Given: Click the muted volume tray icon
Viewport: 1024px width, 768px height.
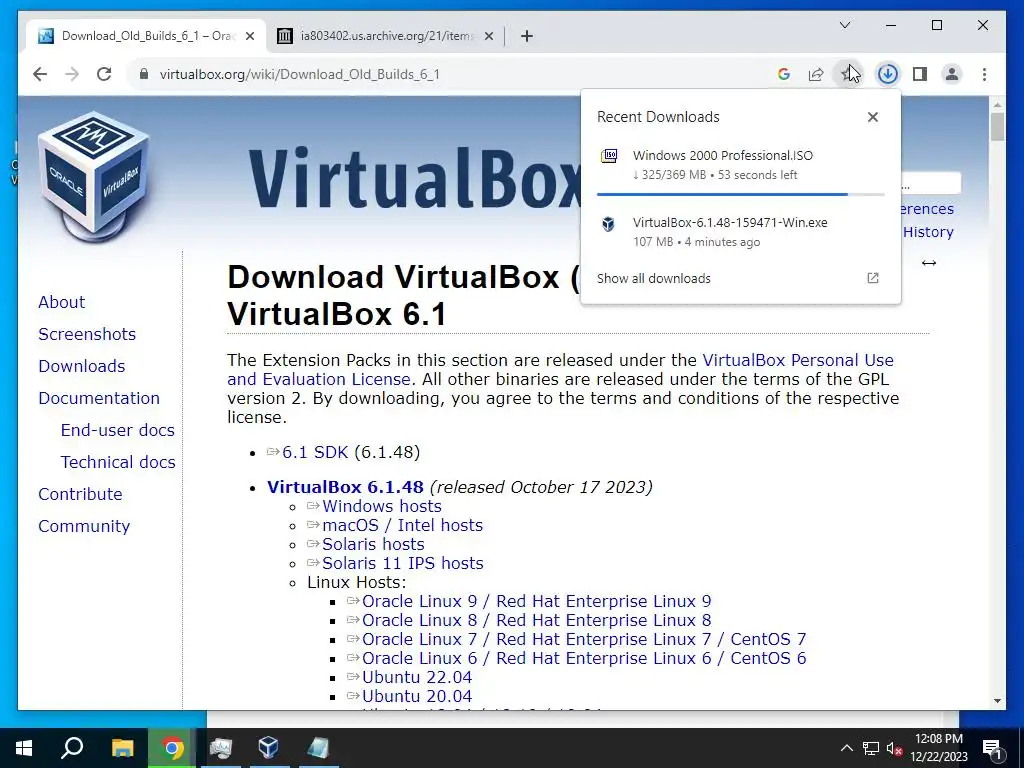Looking at the screenshot, I should pyautogui.click(x=895, y=748).
